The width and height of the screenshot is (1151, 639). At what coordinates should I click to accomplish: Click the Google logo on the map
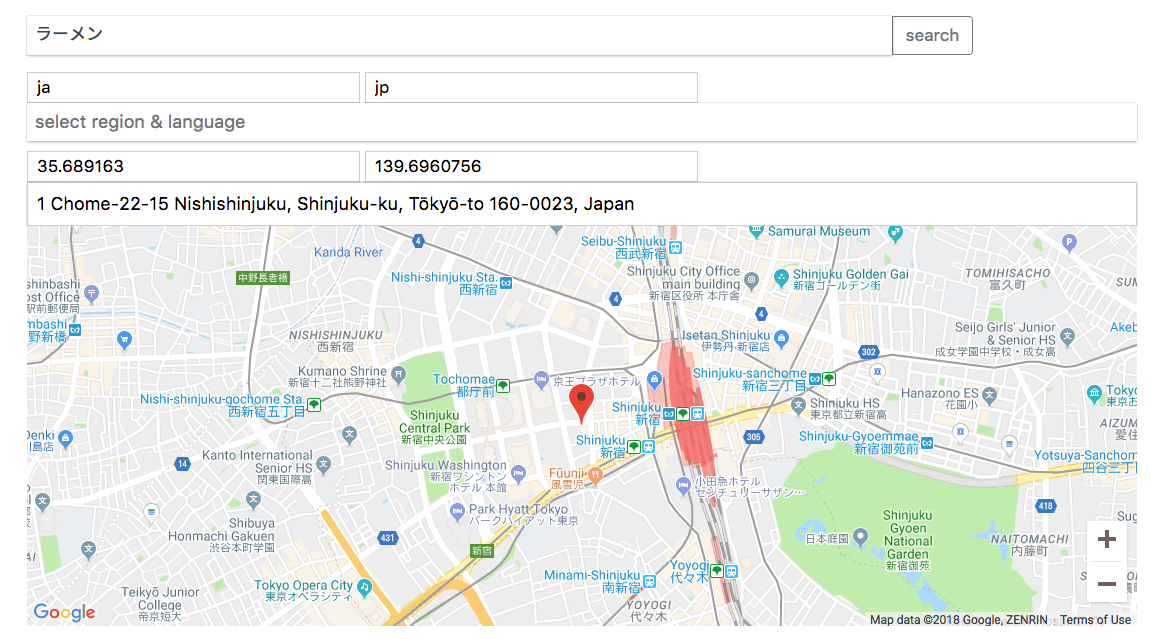[64, 612]
